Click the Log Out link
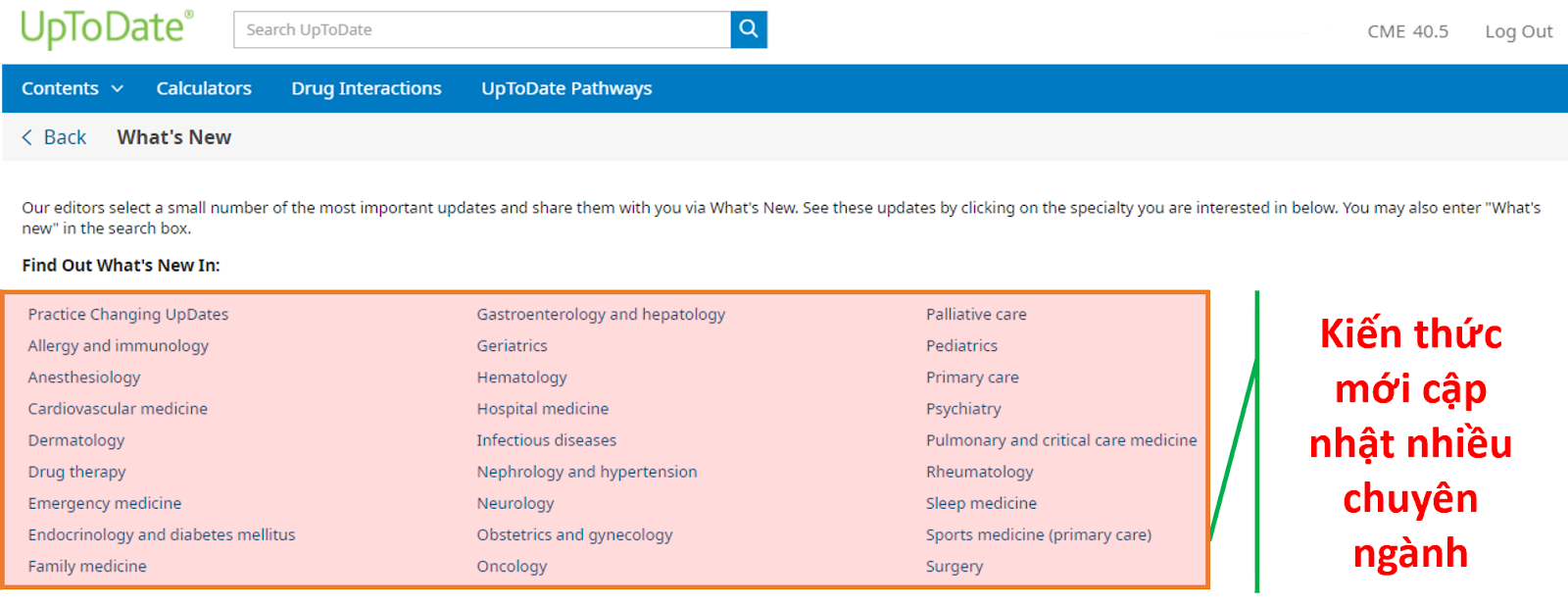Screen dimensions: 1568x606 pos(1518,31)
